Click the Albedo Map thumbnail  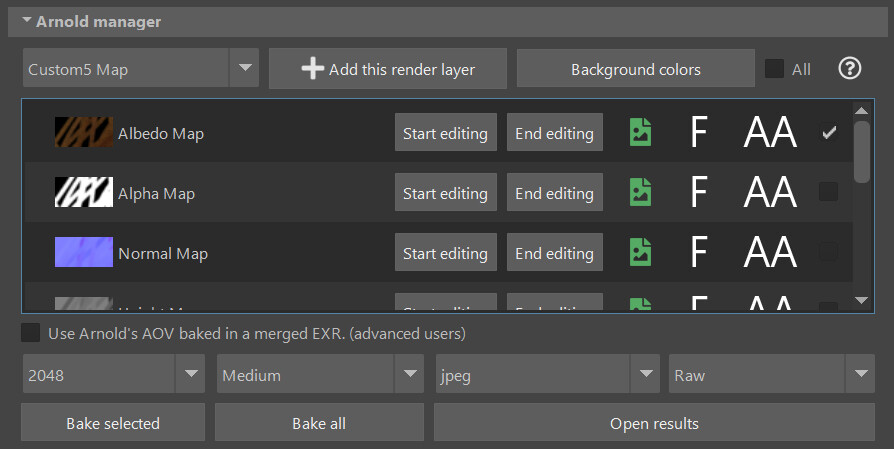[x=84, y=132]
